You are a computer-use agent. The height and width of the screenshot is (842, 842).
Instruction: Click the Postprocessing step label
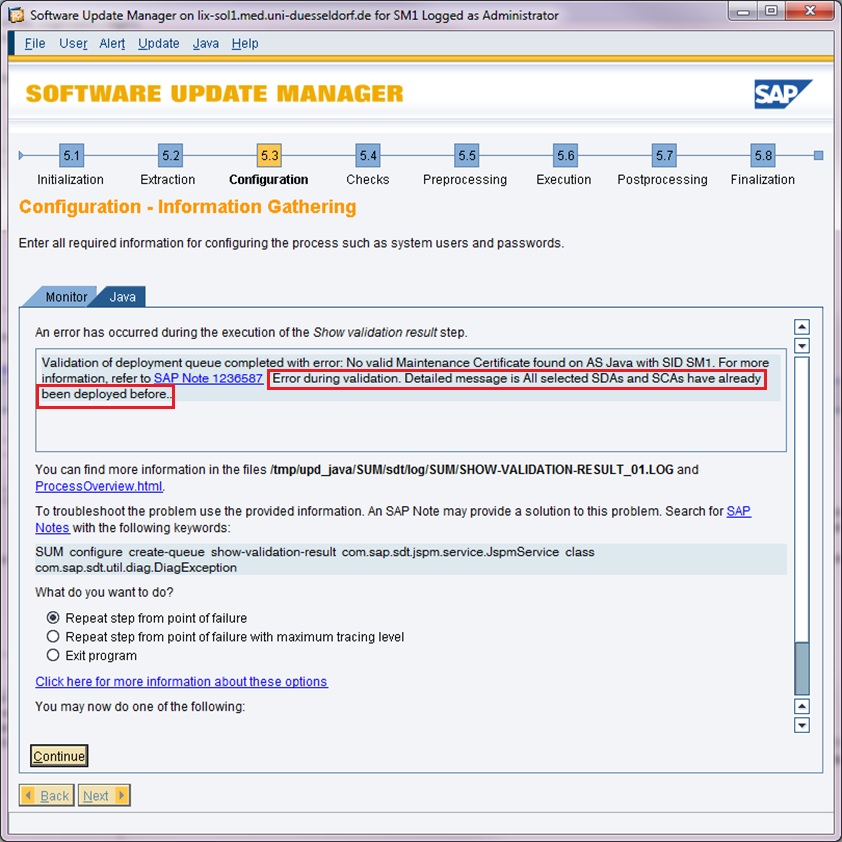[663, 179]
